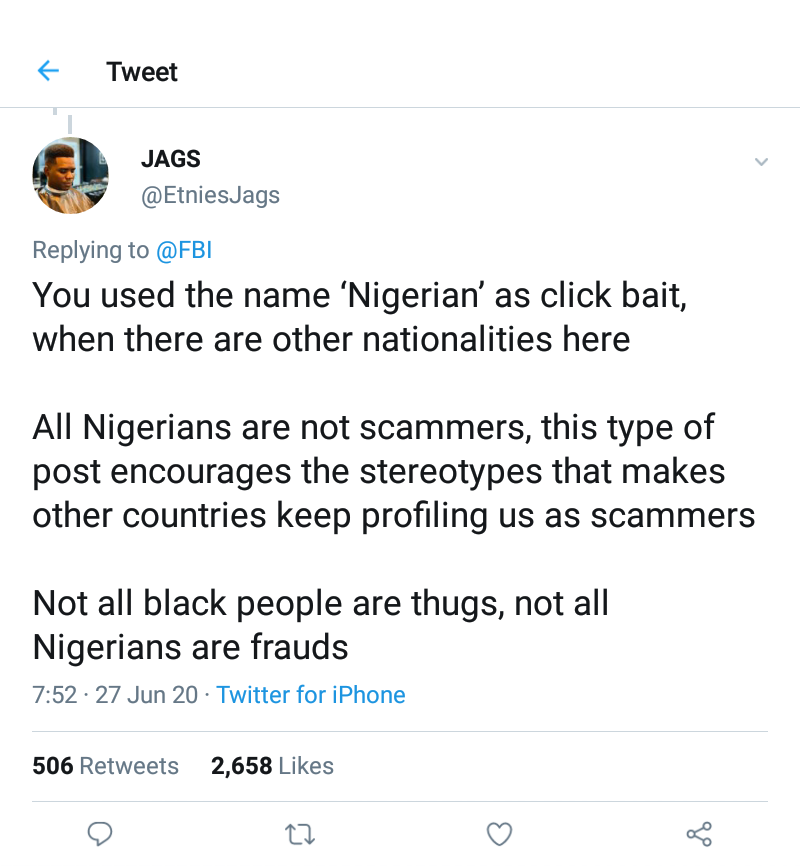Click the 7:52 tweet time
Image resolution: width=800 pixels, height=866 pixels.
(x=54, y=695)
